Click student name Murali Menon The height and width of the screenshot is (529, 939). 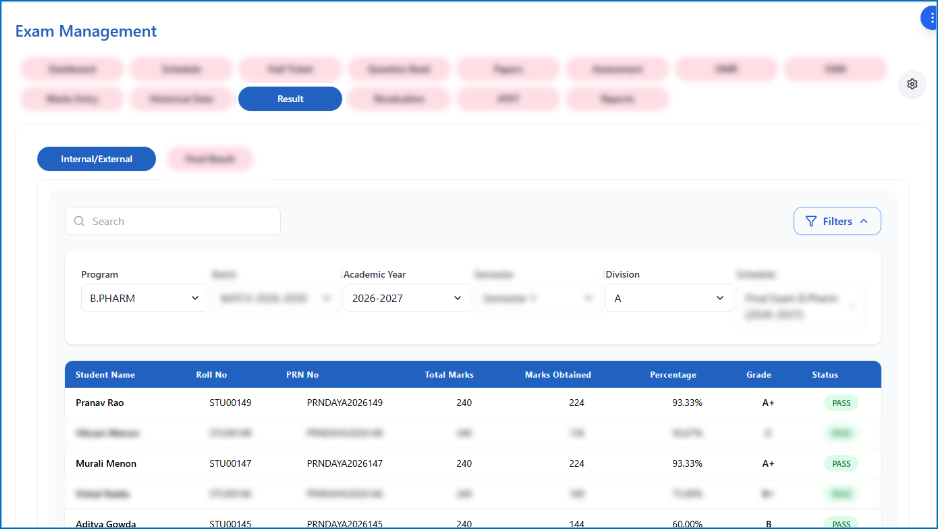(106, 463)
